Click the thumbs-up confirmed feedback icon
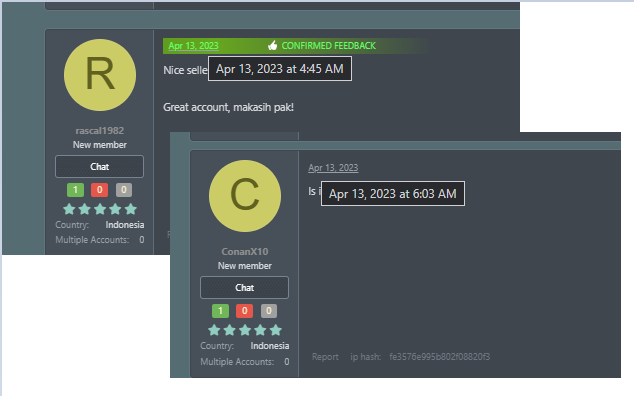The image size is (634, 396). click(x=273, y=46)
